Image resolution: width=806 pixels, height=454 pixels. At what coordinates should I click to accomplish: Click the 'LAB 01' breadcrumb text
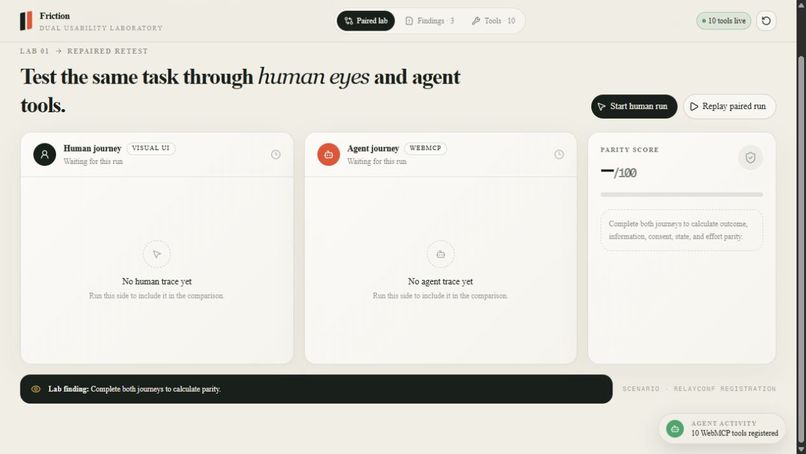(34, 51)
